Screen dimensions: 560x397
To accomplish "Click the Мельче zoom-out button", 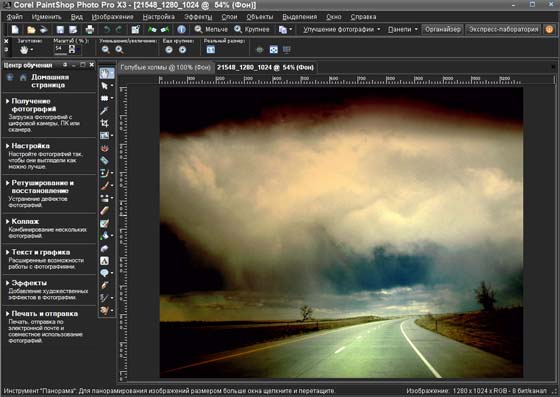I will click(211, 29).
